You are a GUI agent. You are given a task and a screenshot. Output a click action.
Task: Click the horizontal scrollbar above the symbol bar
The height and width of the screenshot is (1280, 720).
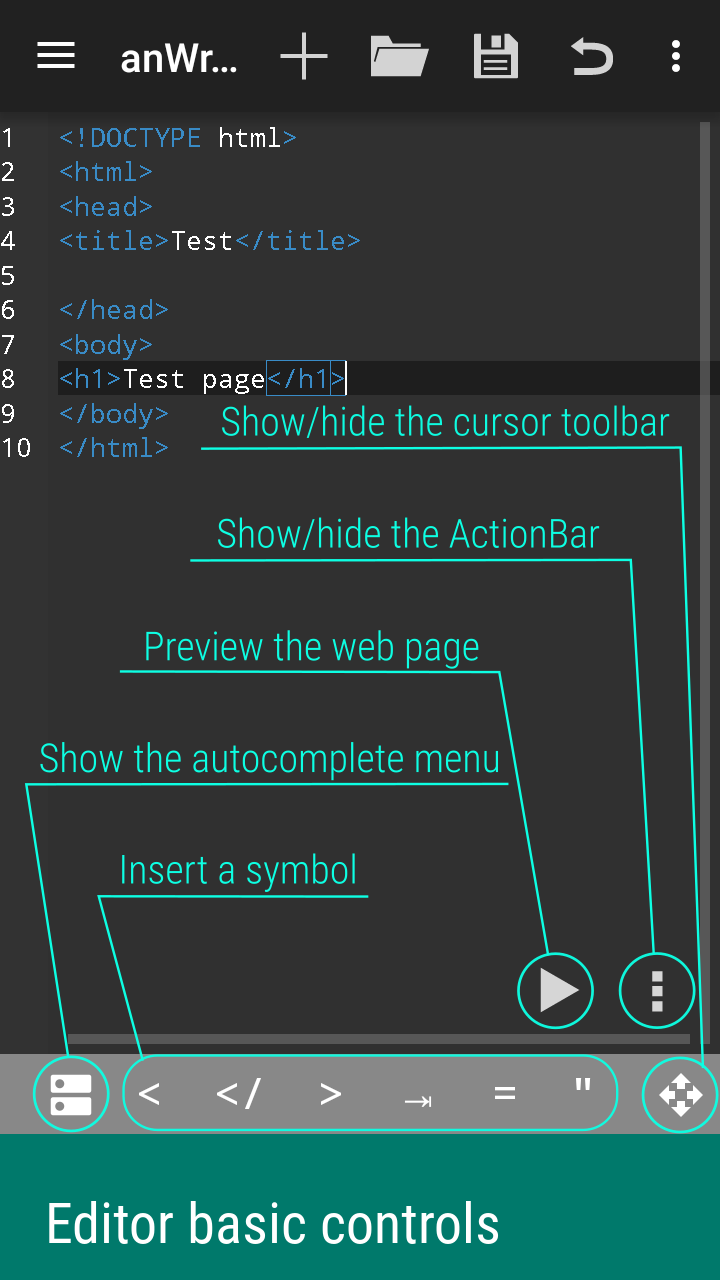point(378,1039)
